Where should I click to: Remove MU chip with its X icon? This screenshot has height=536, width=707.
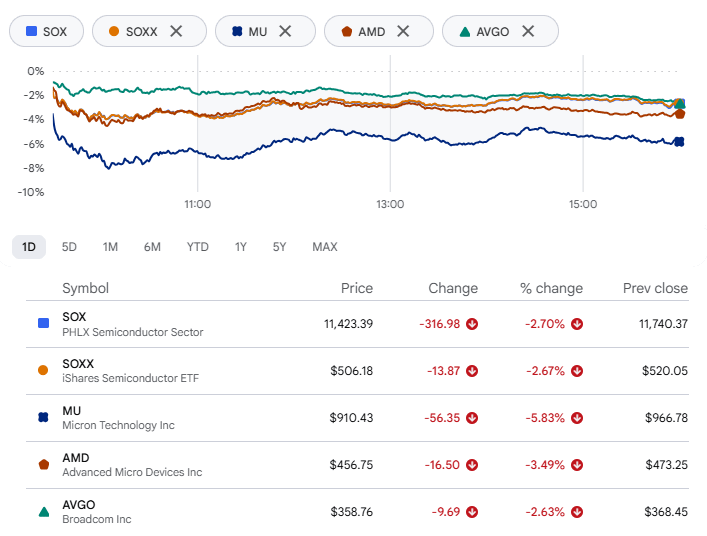(285, 31)
